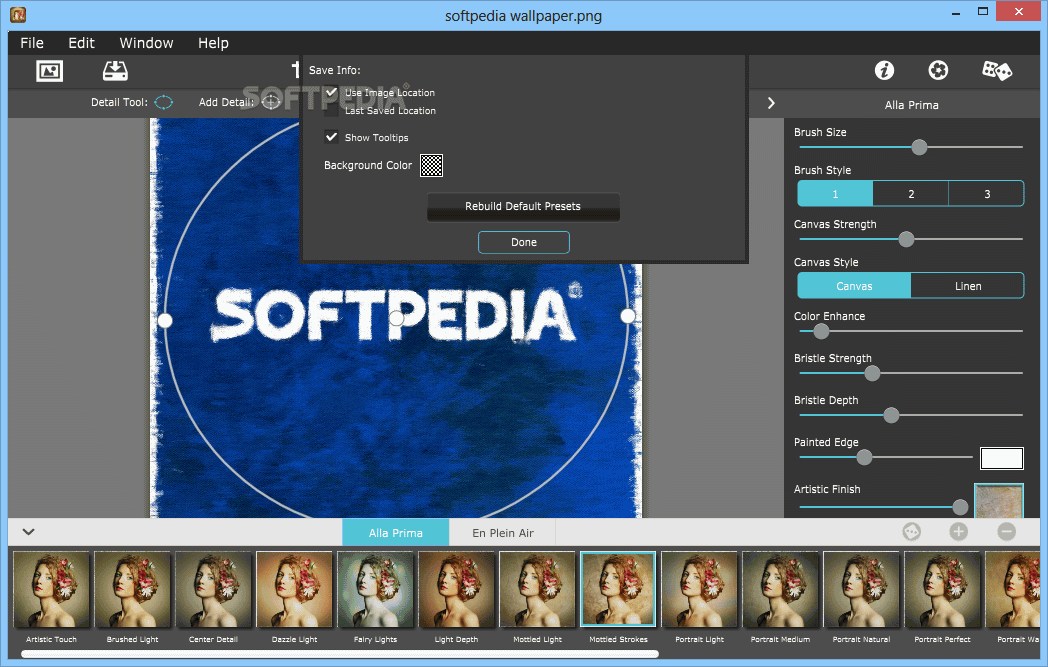Collapse the presets strip with the chevron
Screen dimensions: 1048x667
pos(28,532)
